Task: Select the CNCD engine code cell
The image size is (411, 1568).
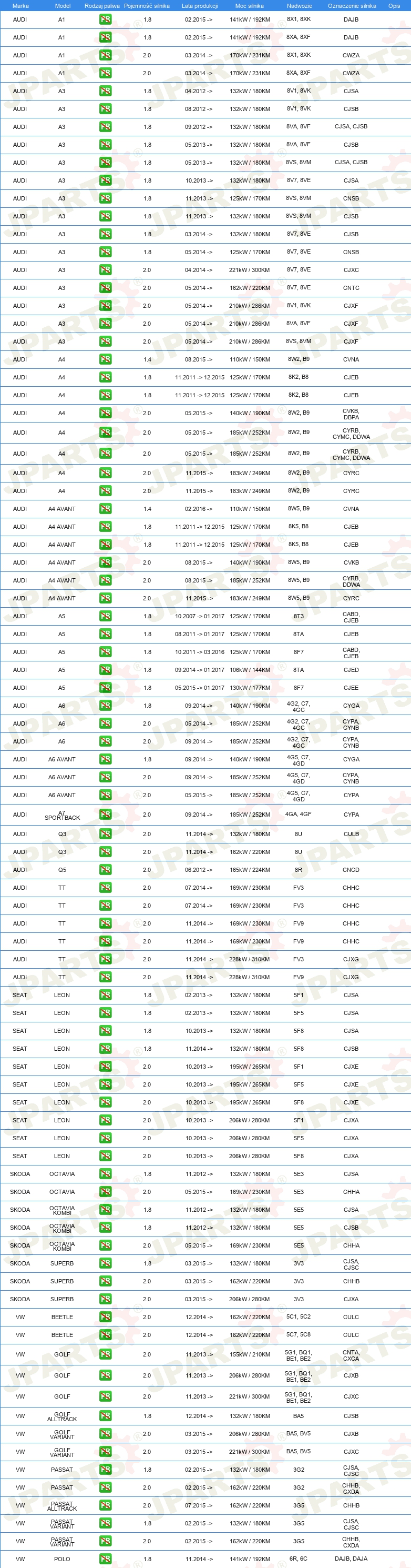Action: click(x=351, y=870)
